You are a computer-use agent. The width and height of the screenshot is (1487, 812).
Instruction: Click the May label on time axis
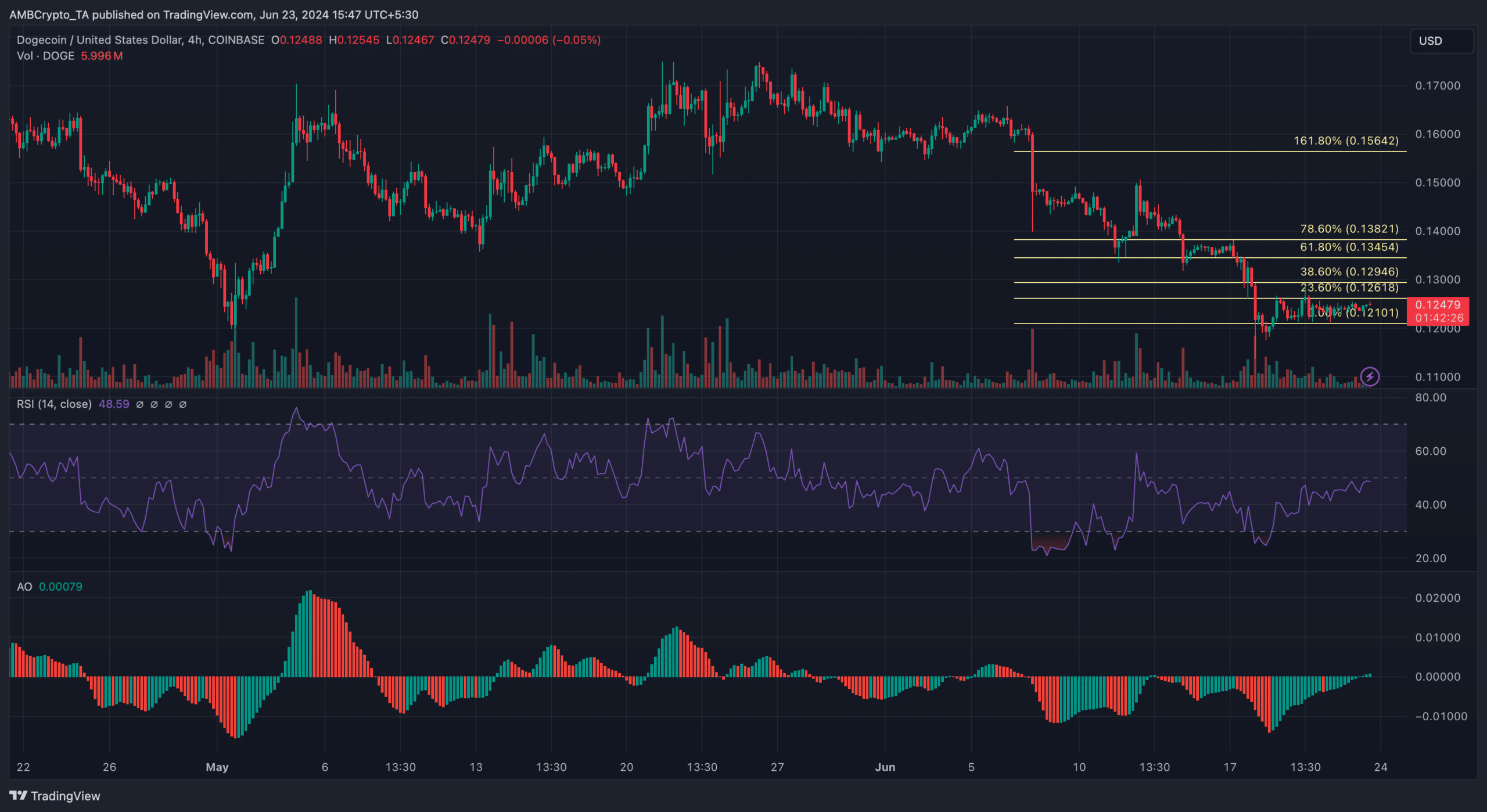pyautogui.click(x=217, y=767)
